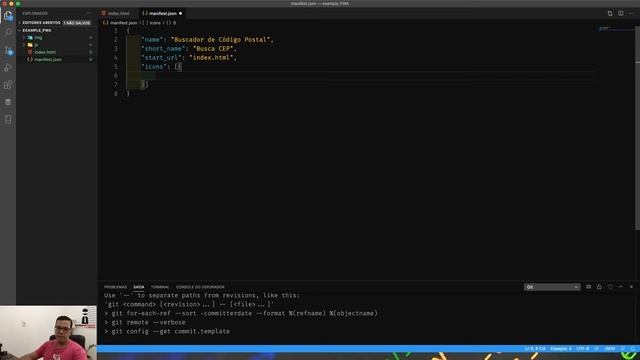Open the editor more-actions ellipsis
The height and width of the screenshot is (360, 640).
pyautogui.click(x=631, y=13)
